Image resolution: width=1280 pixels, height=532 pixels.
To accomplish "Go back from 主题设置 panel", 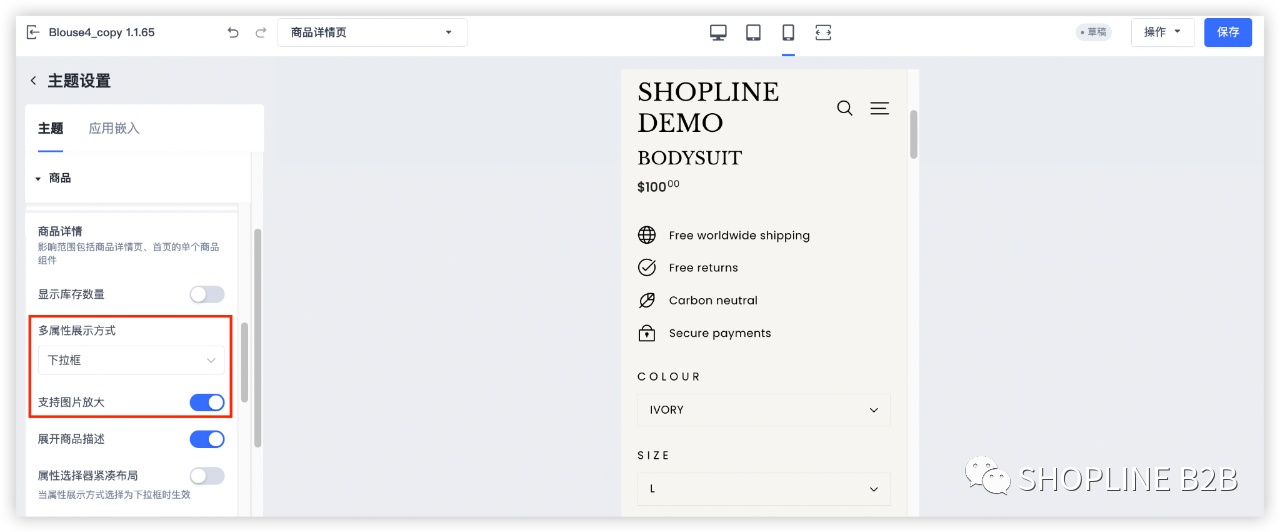I will coord(33,81).
